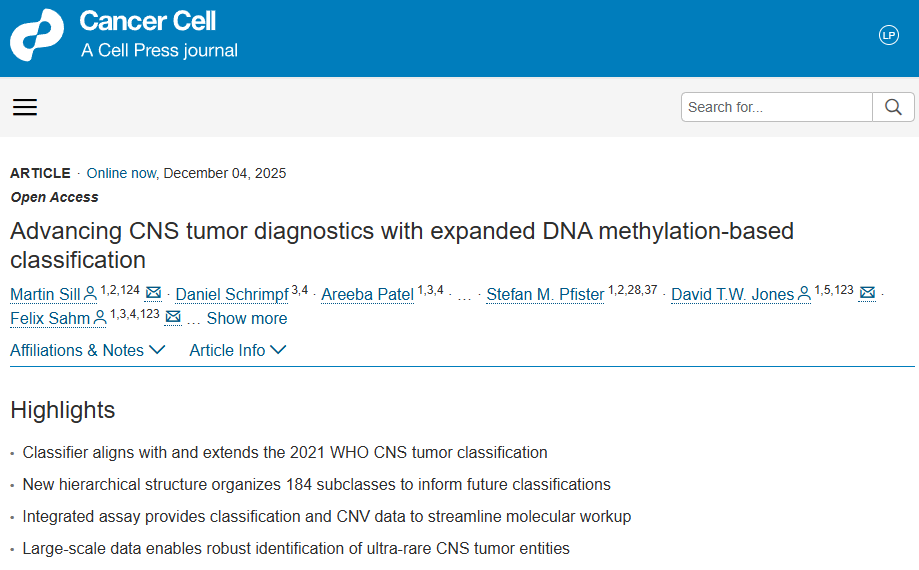The height and width of the screenshot is (570, 919).
Task: Show more authors in the list
Action: 246,318
